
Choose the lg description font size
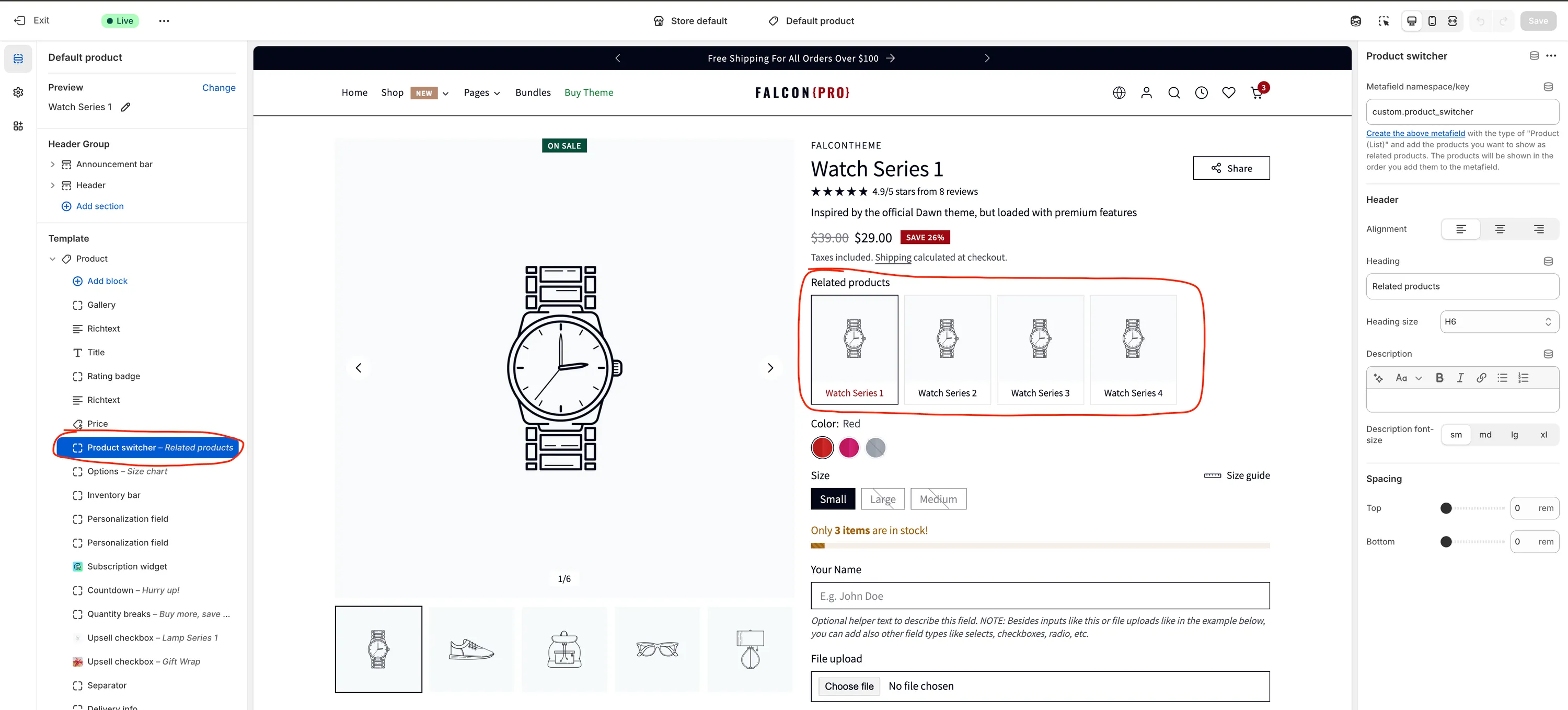pos(1514,434)
